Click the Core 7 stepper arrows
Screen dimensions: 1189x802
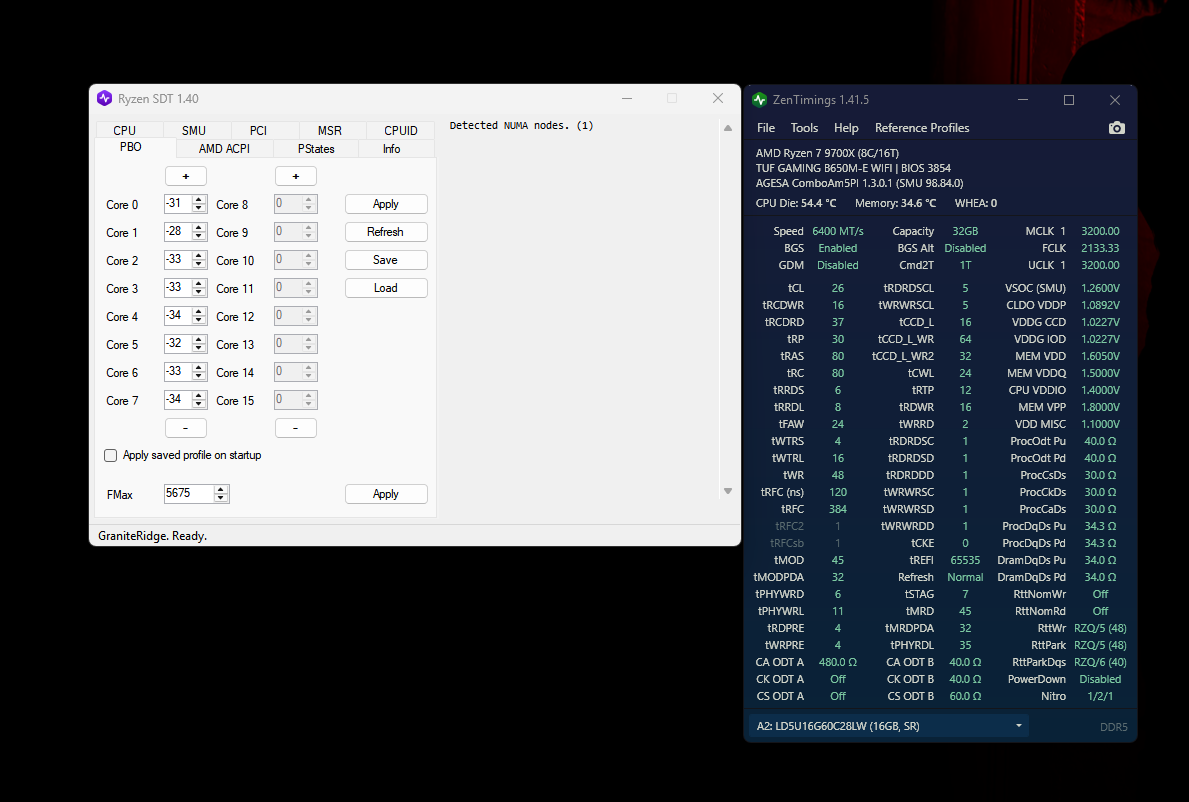pos(199,400)
